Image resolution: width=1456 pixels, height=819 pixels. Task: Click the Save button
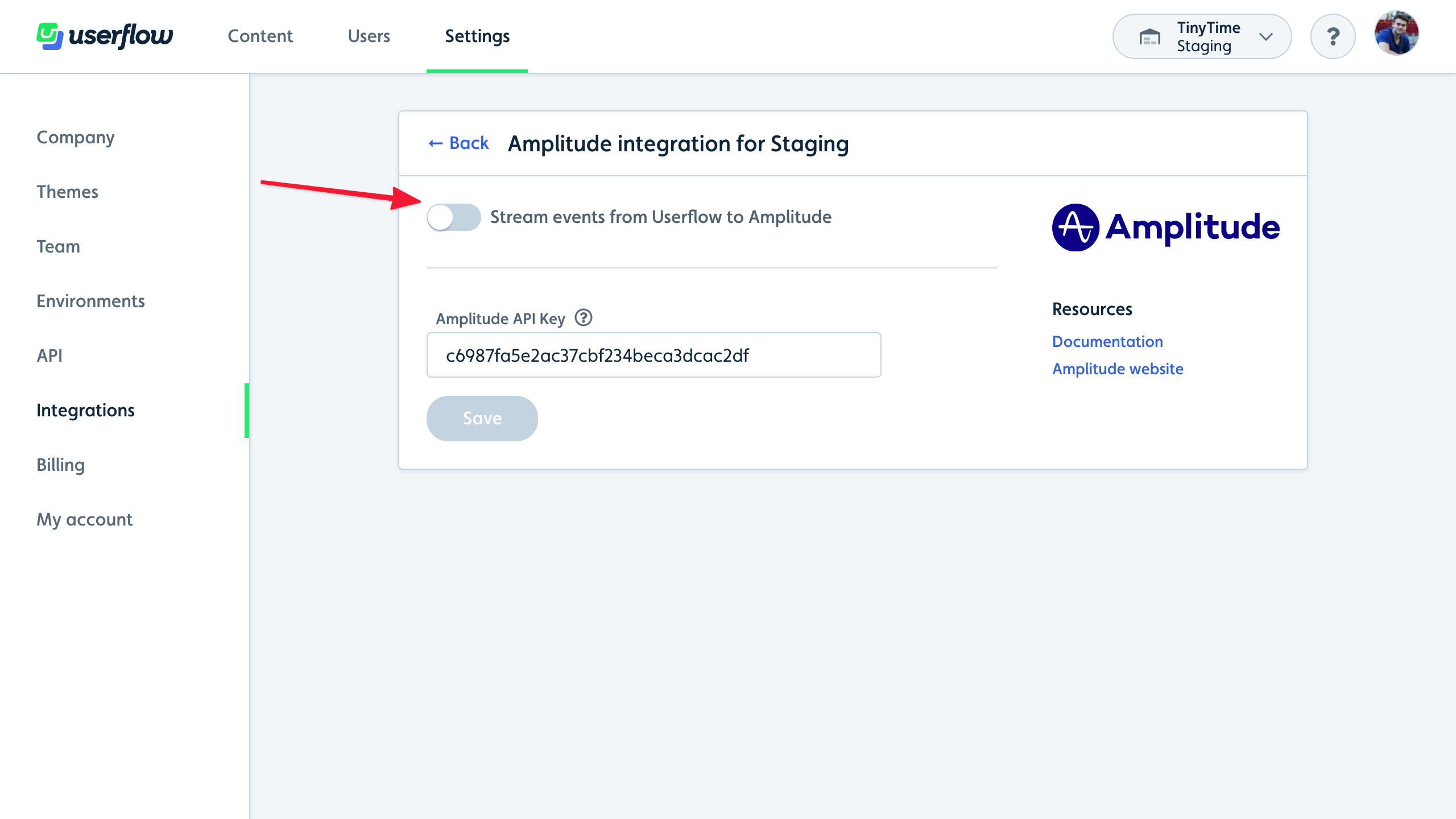482,418
